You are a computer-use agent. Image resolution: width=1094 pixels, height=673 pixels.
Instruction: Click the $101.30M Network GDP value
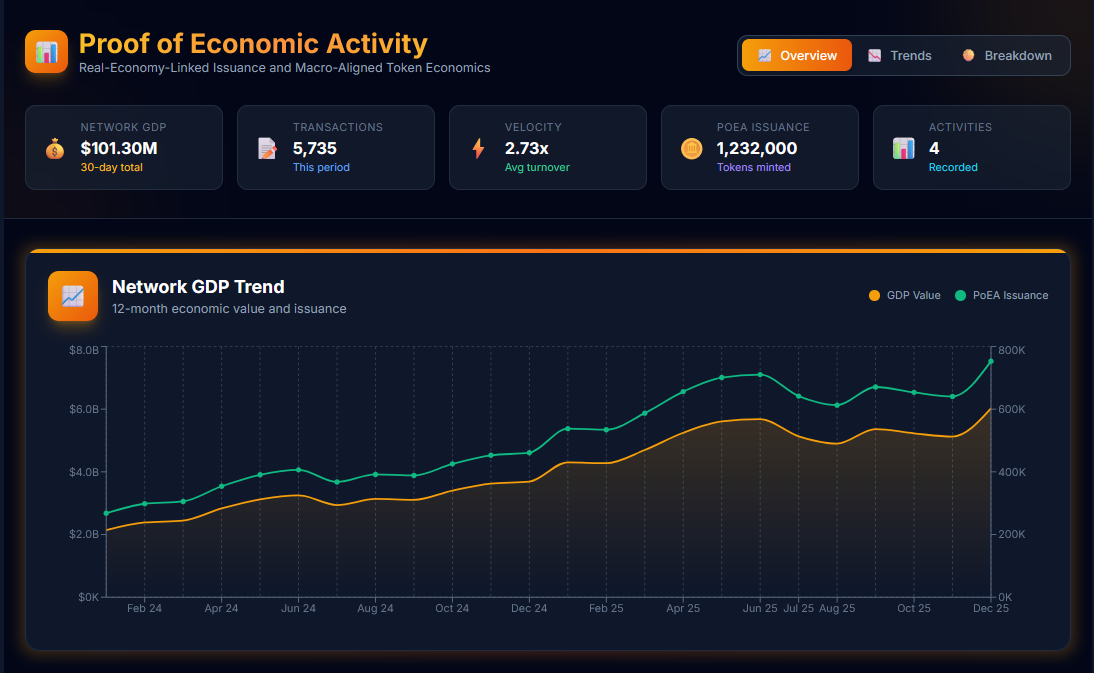[x=119, y=148]
